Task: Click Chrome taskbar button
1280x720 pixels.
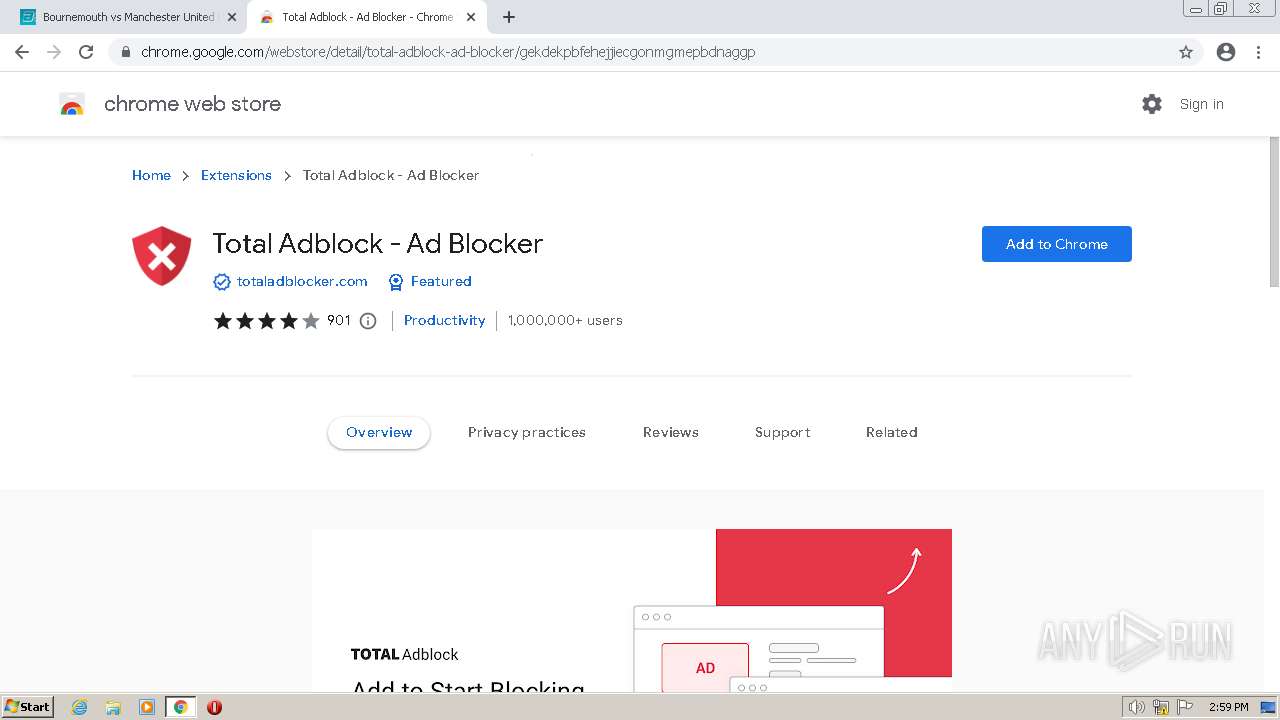Action: [181, 707]
